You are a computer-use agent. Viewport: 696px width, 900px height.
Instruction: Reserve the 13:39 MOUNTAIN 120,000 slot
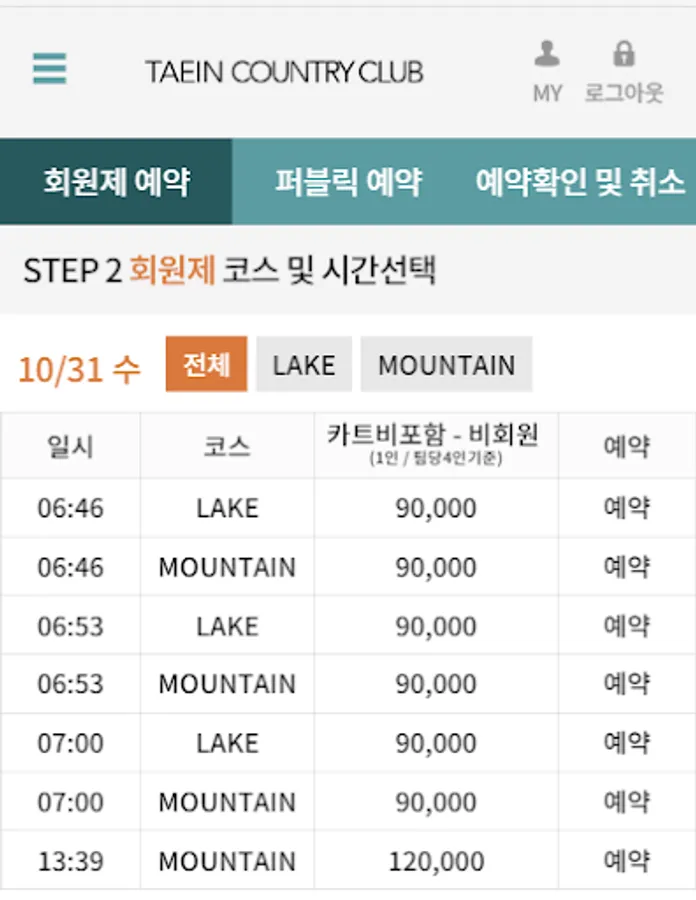tap(627, 860)
